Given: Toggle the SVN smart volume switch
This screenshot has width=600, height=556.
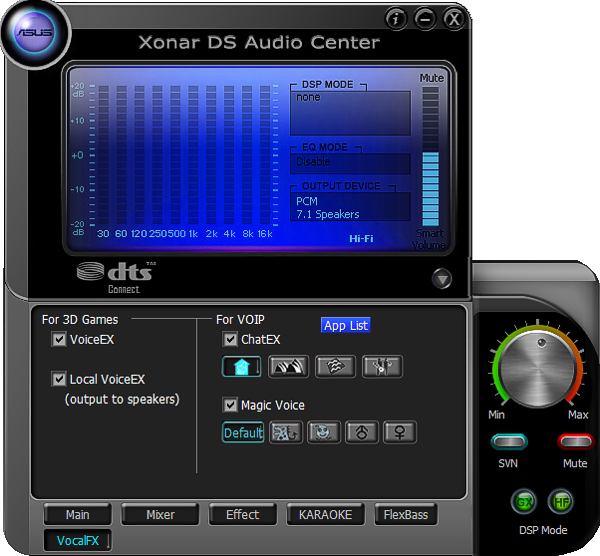Looking at the screenshot, I should [x=509, y=442].
